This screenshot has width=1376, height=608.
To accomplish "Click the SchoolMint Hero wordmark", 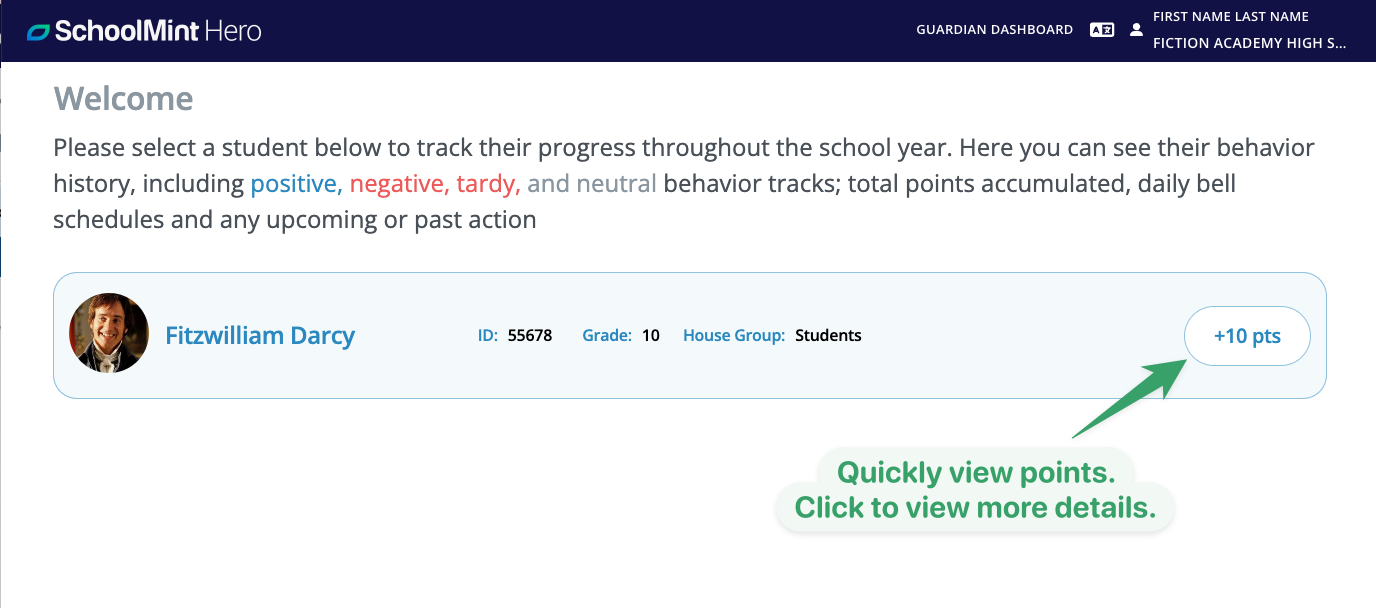I will point(158,31).
